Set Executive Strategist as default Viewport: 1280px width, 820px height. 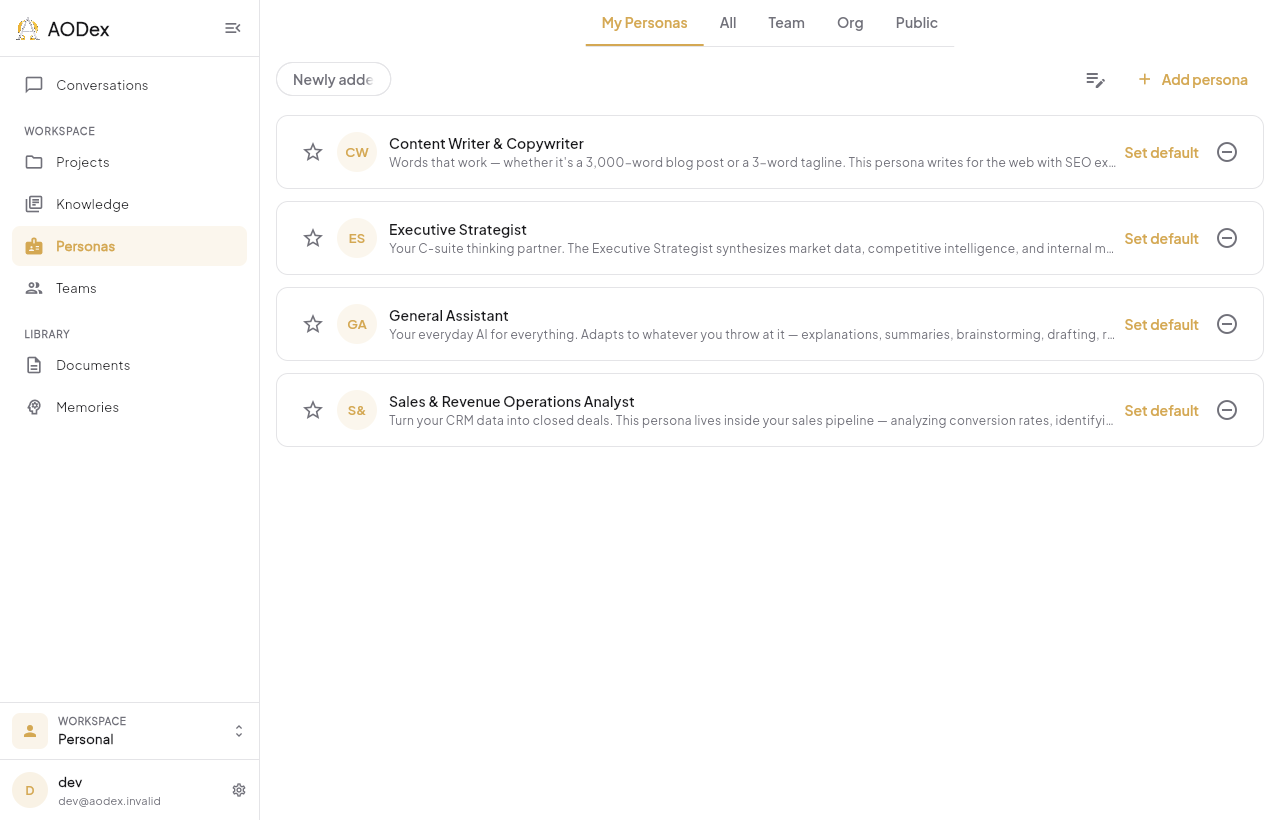click(x=1161, y=238)
